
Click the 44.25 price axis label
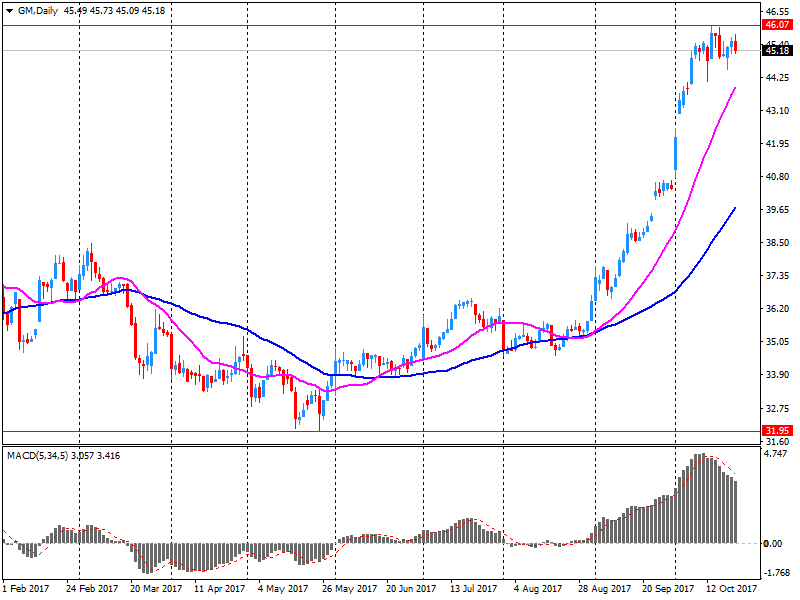click(x=777, y=78)
